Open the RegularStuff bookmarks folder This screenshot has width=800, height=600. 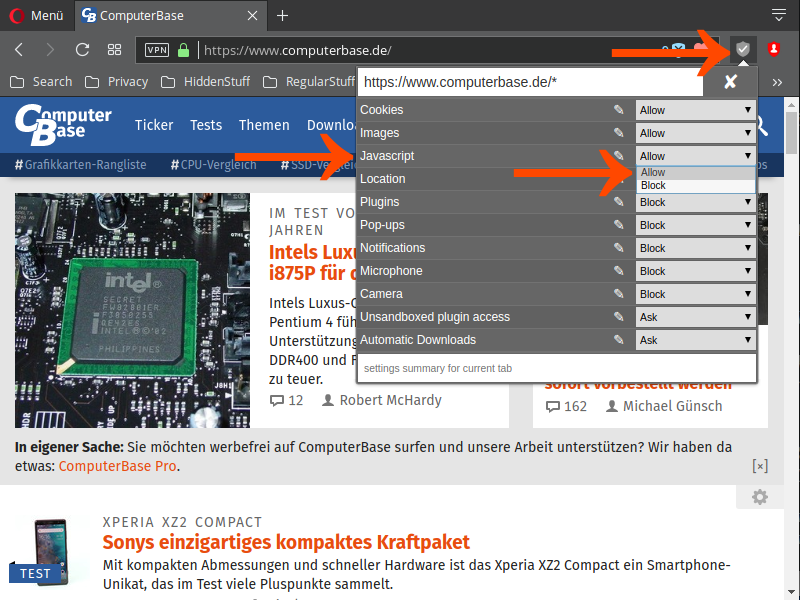(x=309, y=82)
